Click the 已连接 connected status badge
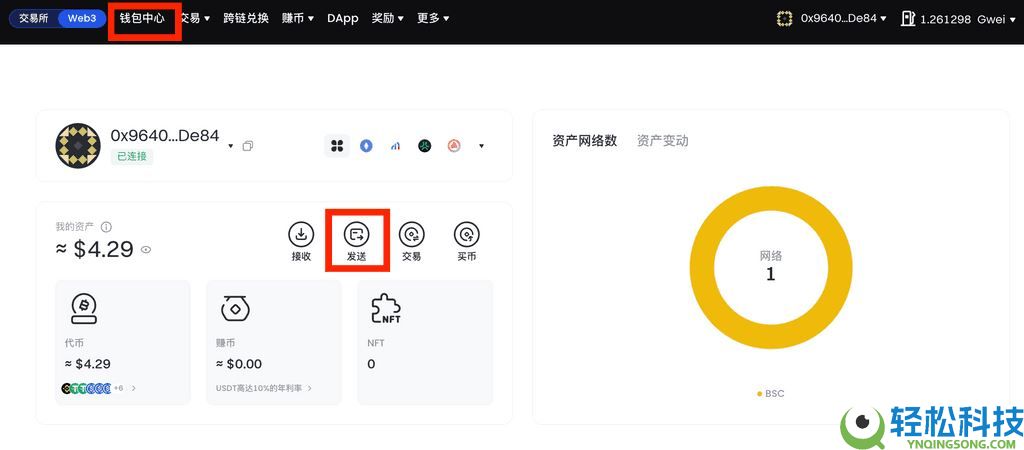The height and width of the screenshot is (450, 1024). [x=132, y=157]
